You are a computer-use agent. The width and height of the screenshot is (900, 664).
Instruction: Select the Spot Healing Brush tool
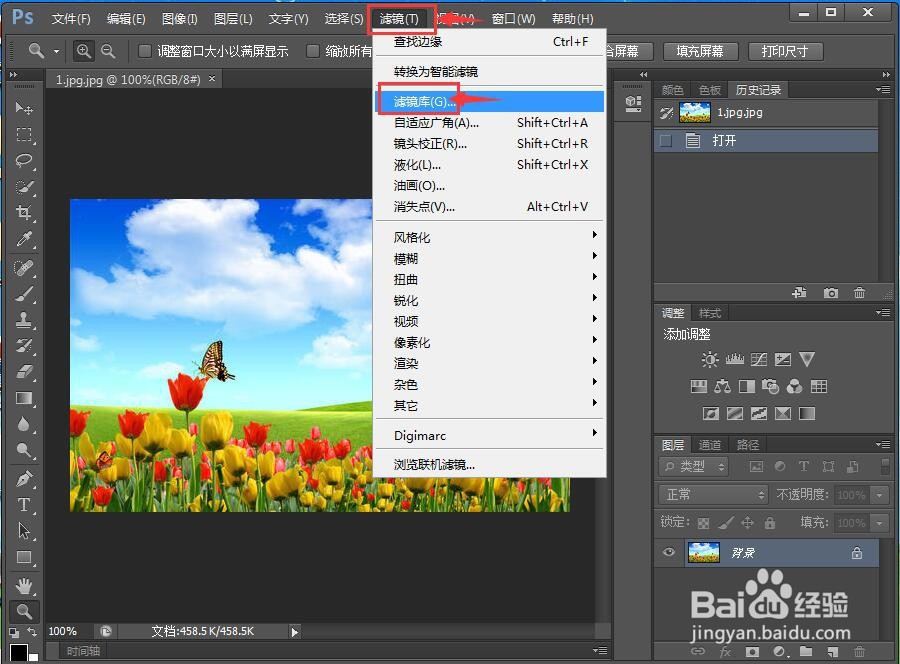(x=24, y=267)
